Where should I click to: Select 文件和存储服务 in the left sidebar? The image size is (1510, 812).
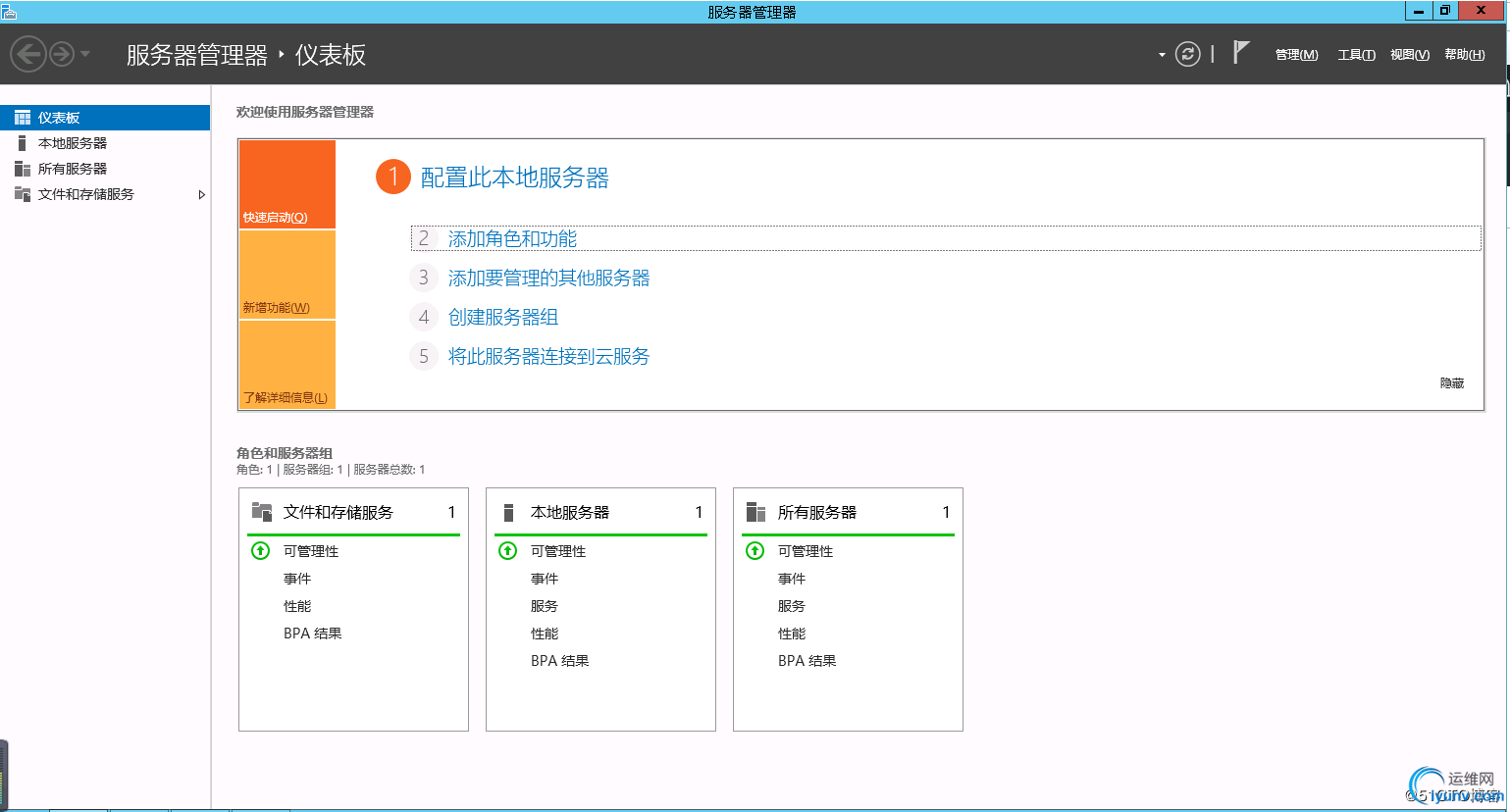[x=105, y=194]
